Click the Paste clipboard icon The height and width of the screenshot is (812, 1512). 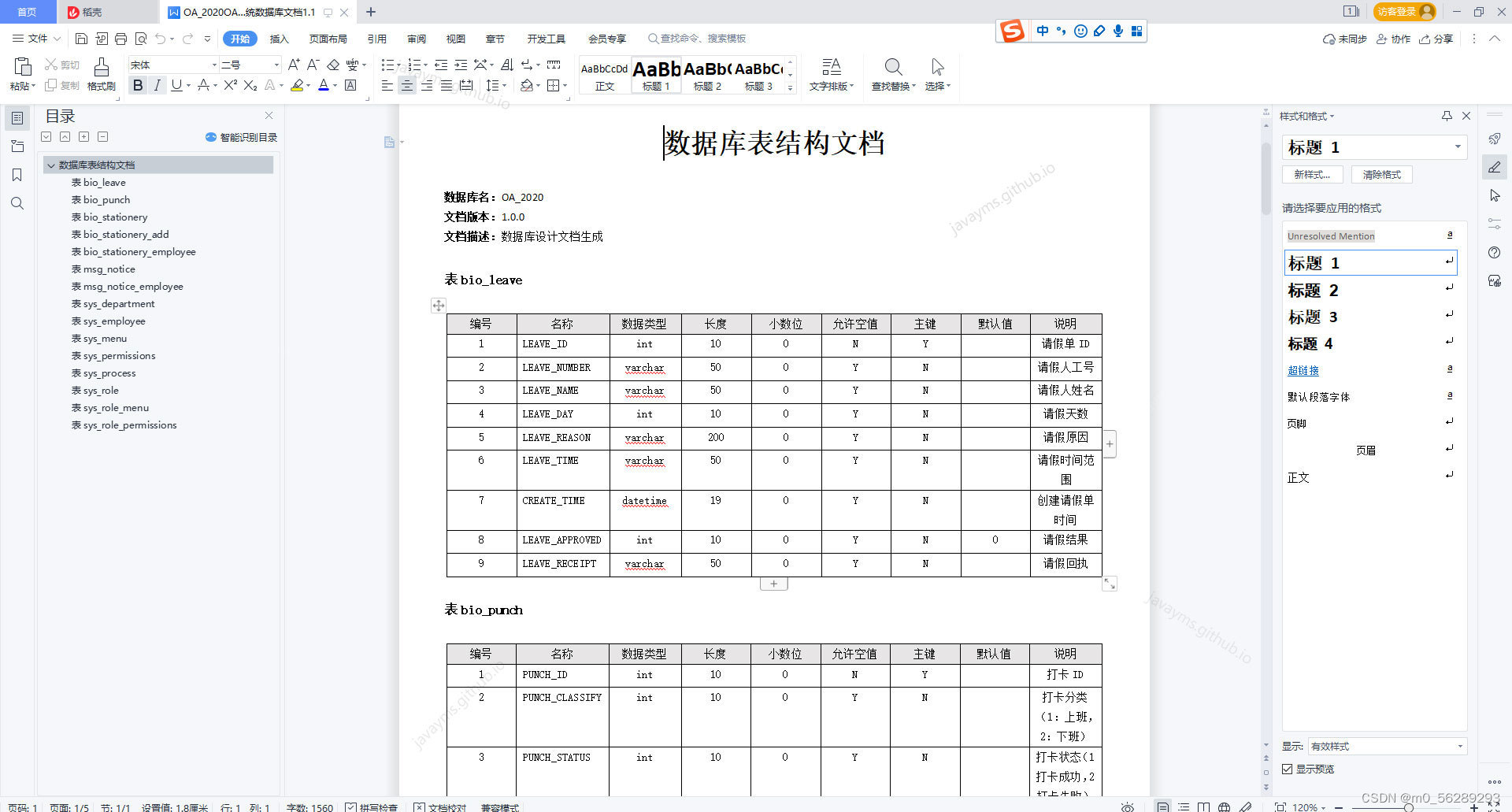[x=23, y=67]
